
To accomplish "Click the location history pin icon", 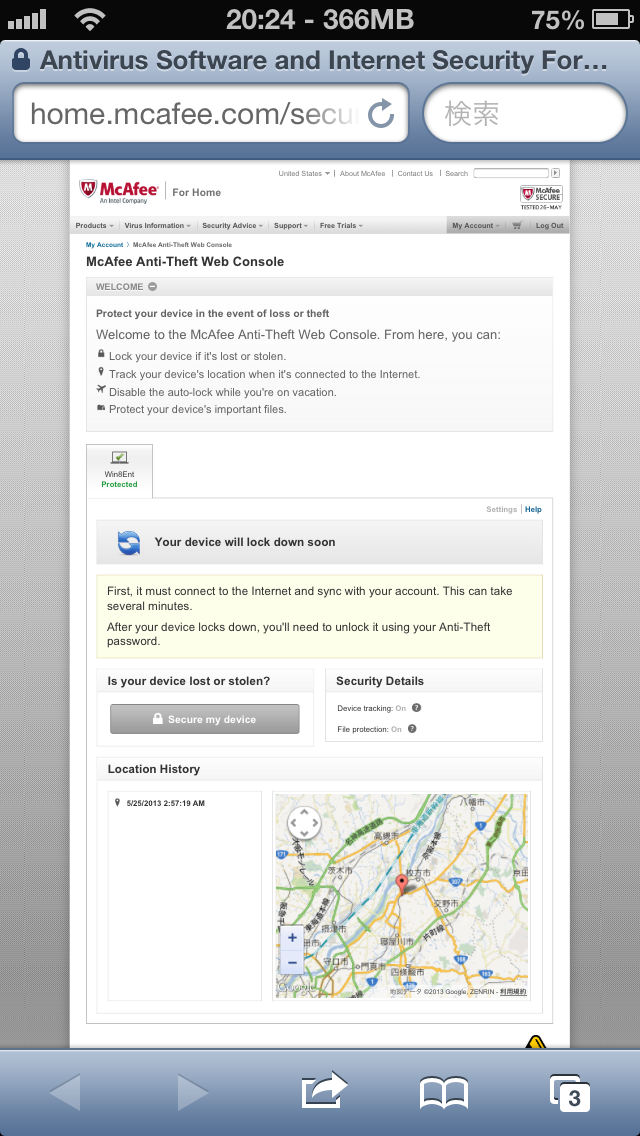I will [117, 803].
